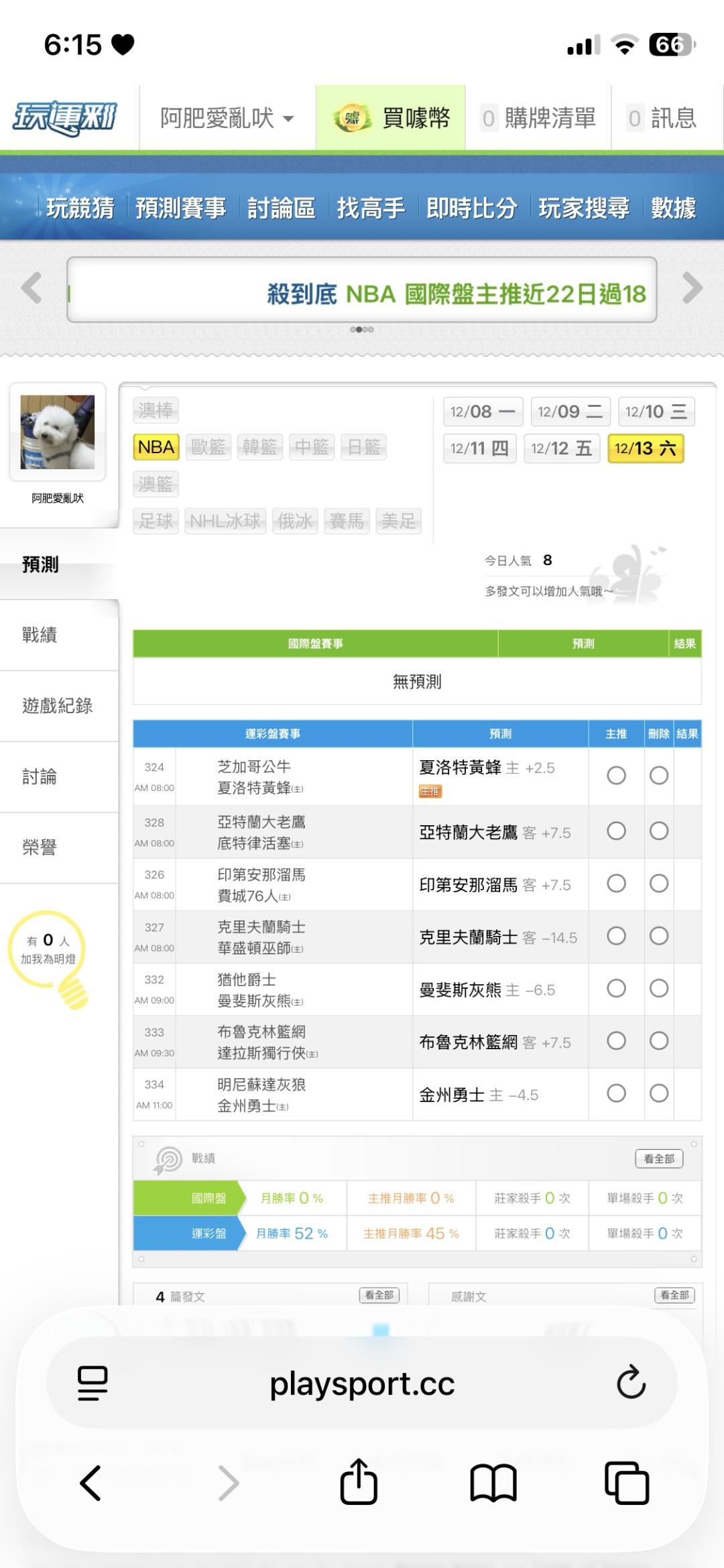Select the 12/13 六 date tab
The image size is (724, 1568).
coord(646,448)
